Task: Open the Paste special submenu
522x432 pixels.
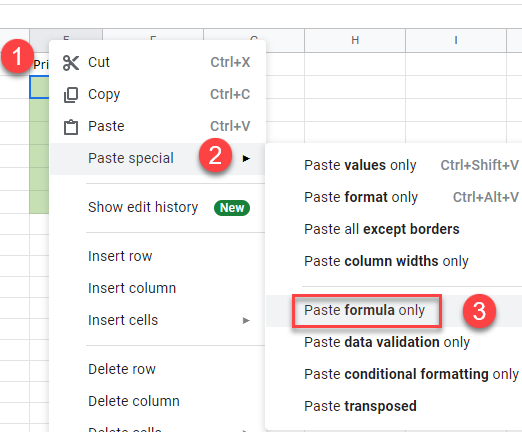Action: [x=157, y=158]
